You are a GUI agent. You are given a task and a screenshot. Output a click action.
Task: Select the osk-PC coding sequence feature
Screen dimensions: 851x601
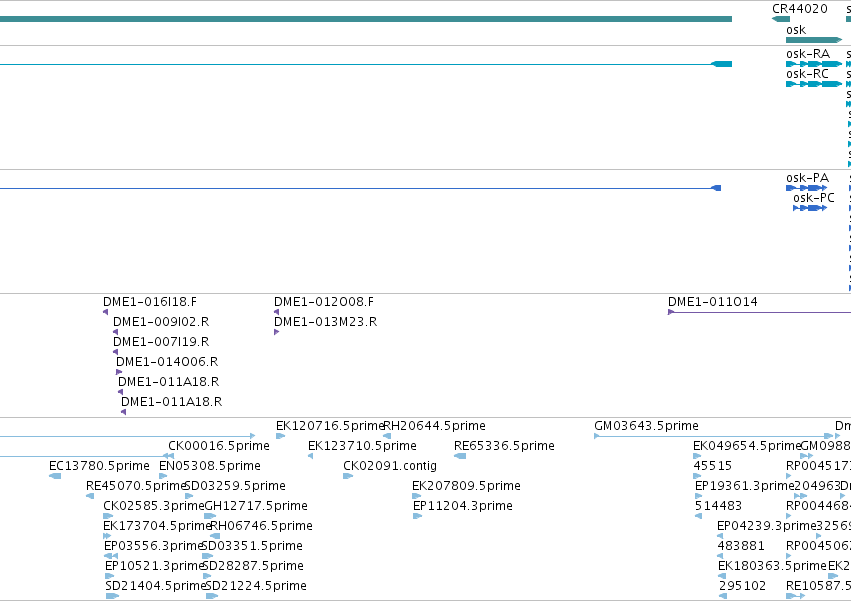click(x=810, y=208)
